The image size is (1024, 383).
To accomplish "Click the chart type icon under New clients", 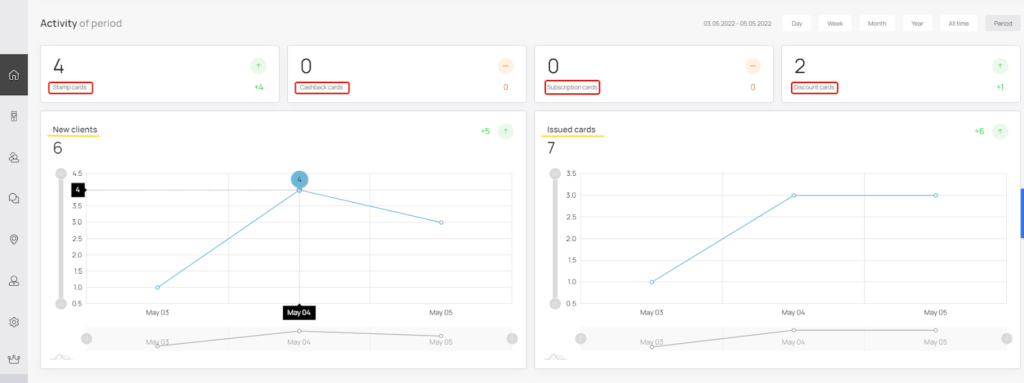I will [61, 357].
